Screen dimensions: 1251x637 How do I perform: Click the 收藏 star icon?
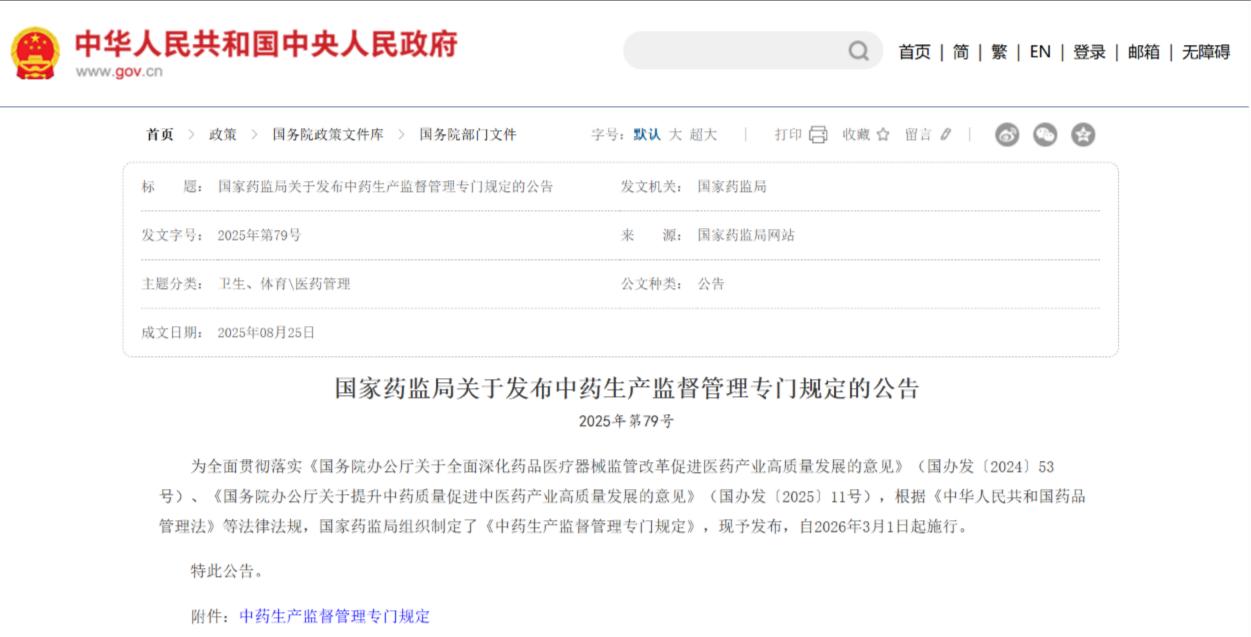[883, 135]
